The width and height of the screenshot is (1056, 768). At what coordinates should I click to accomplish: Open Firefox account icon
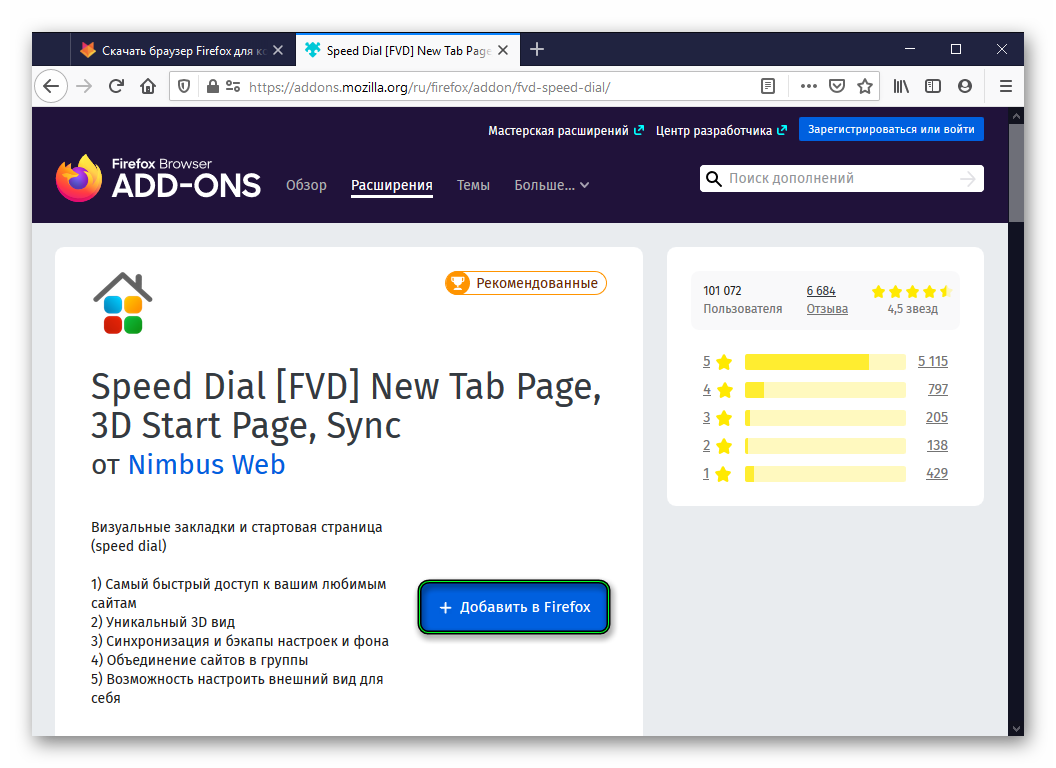[x=965, y=86]
